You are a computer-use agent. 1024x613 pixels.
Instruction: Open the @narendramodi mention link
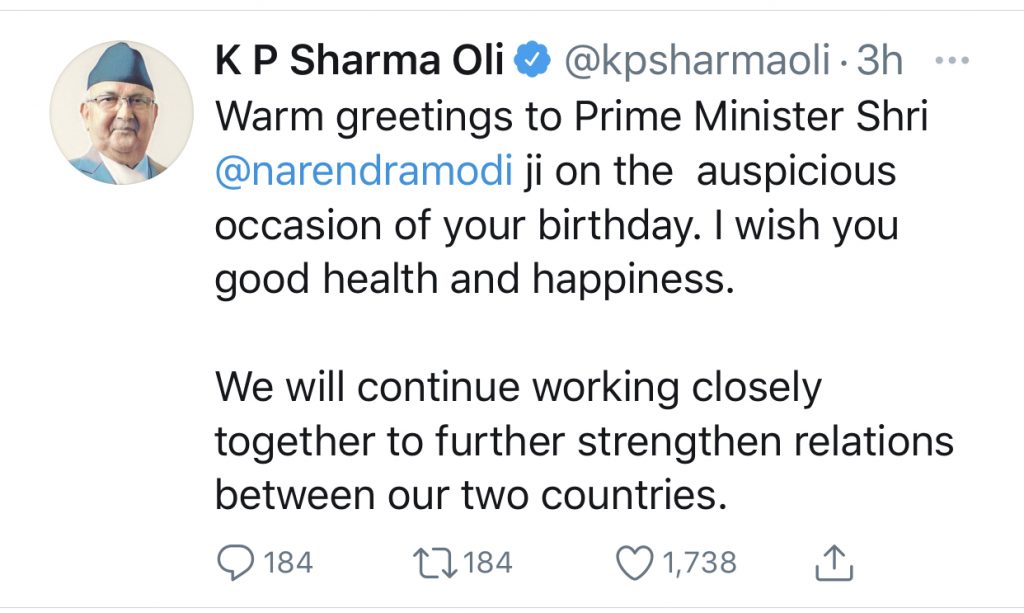click(364, 171)
